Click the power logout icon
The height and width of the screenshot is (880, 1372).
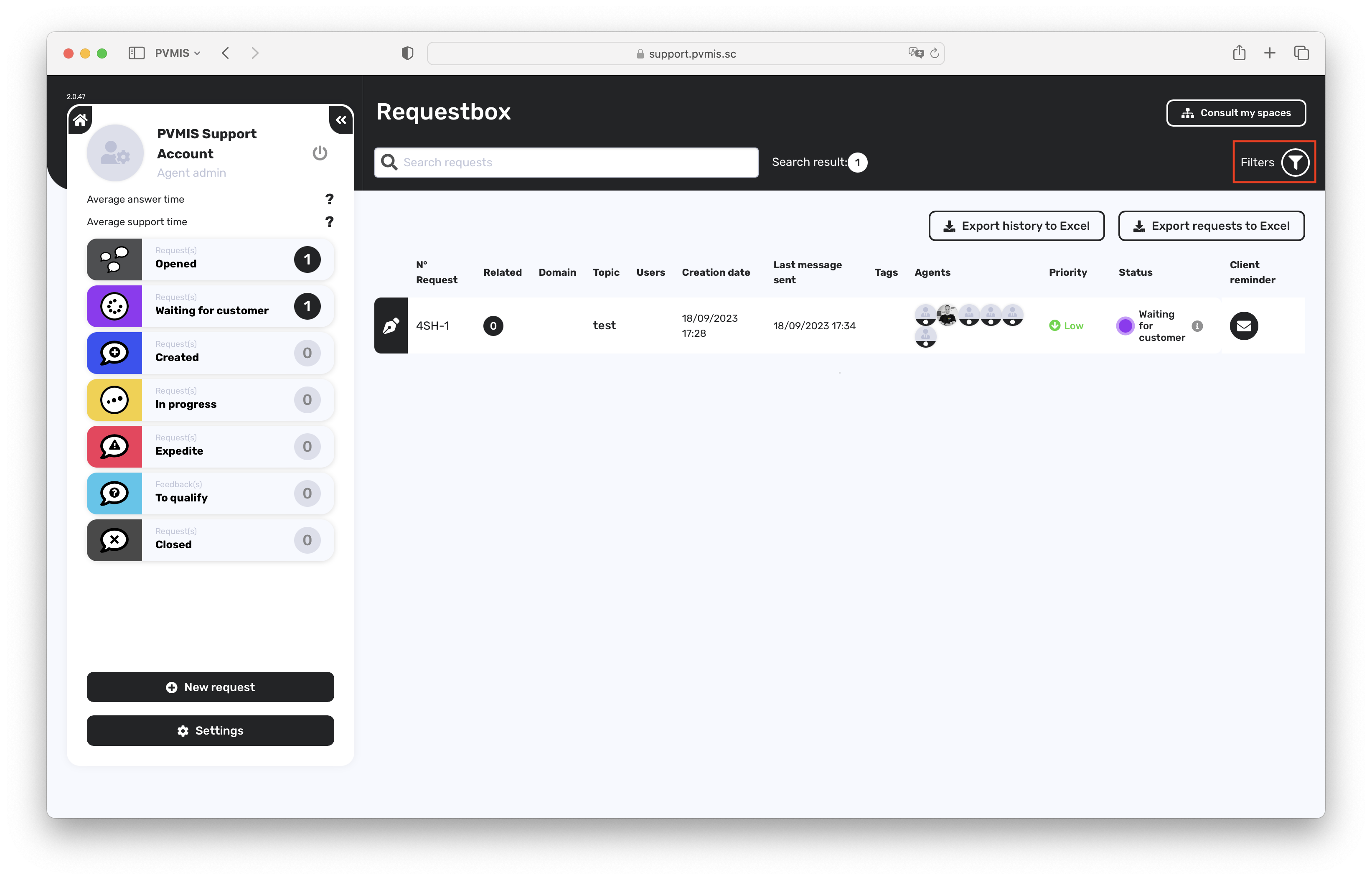coord(320,153)
